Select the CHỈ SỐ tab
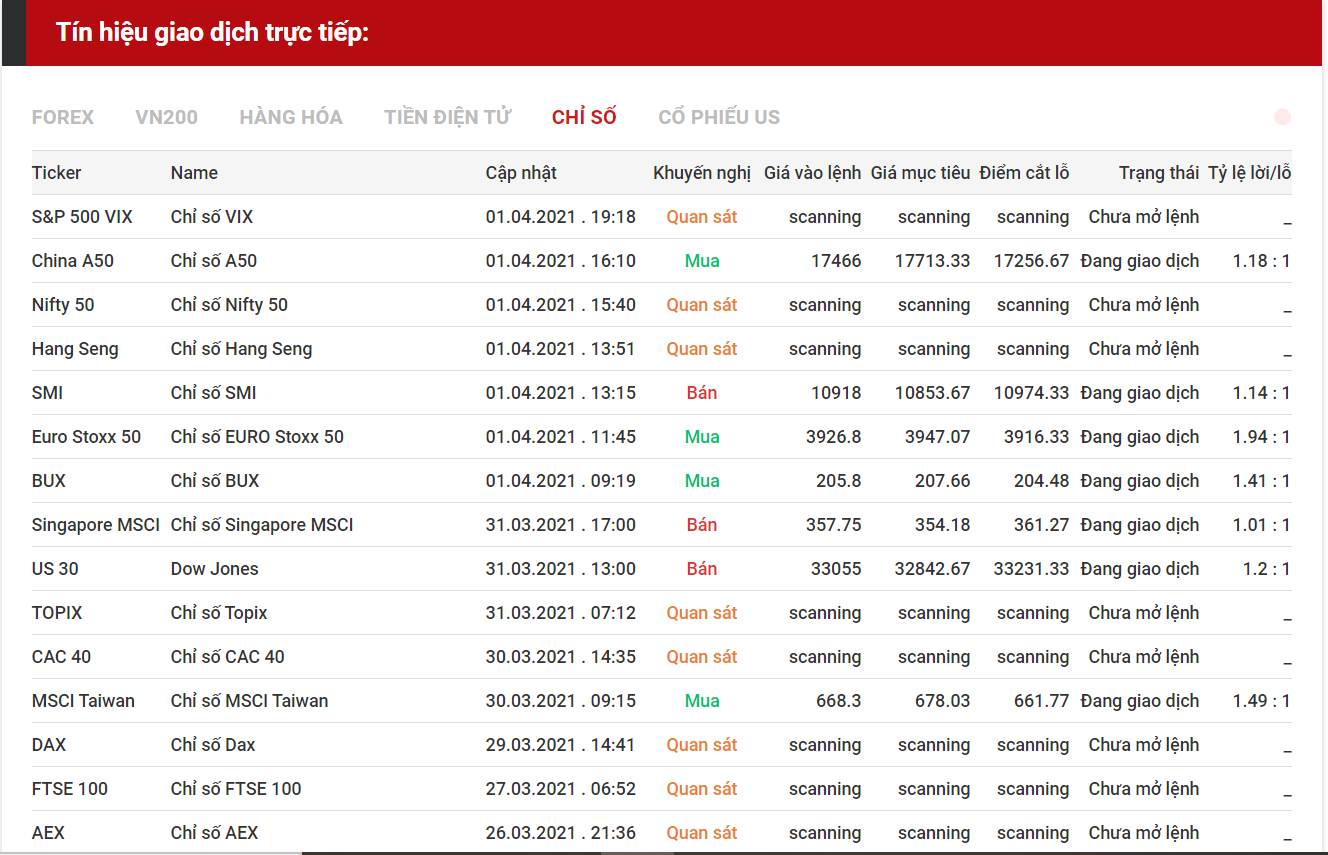 tap(584, 117)
